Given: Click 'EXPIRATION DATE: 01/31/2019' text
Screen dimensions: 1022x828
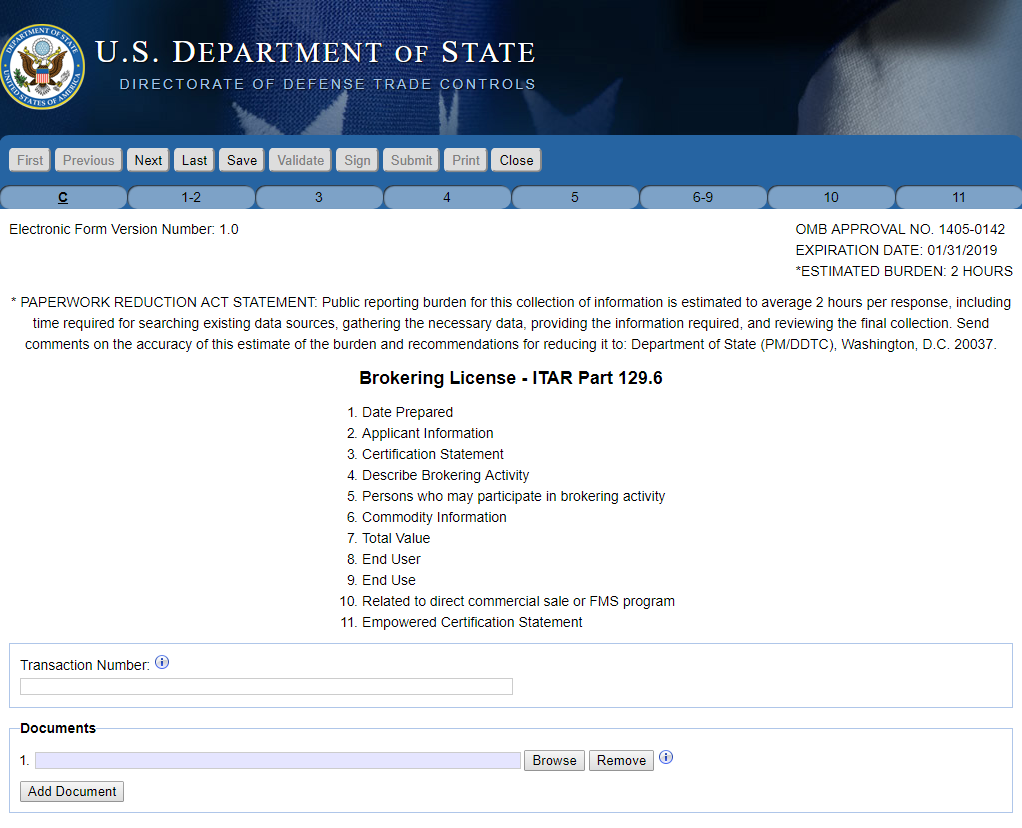Looking at the screenshot, I should (896, 250).
